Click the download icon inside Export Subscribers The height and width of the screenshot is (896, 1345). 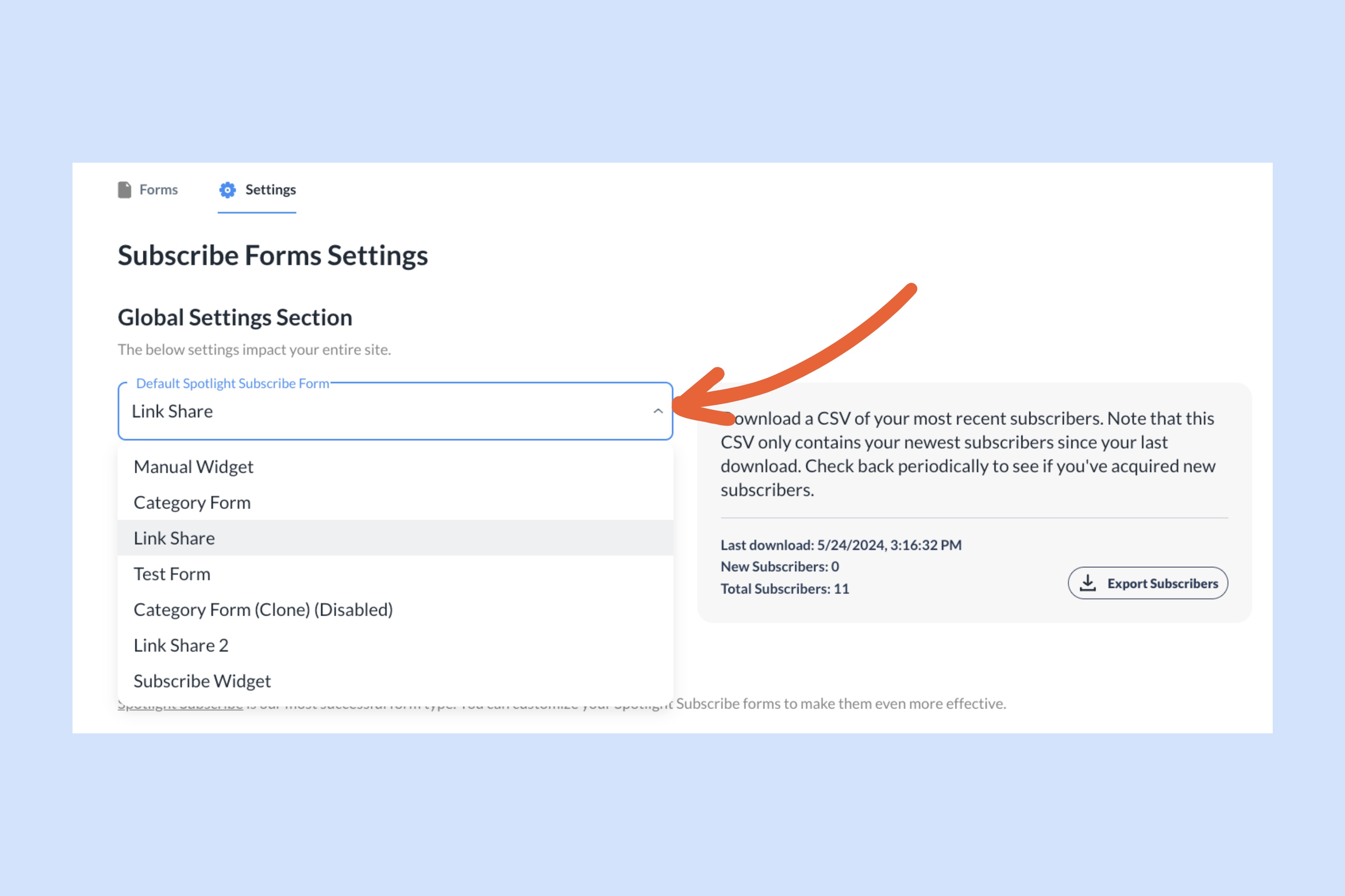pyautogui.click(x=1087, y=583)
